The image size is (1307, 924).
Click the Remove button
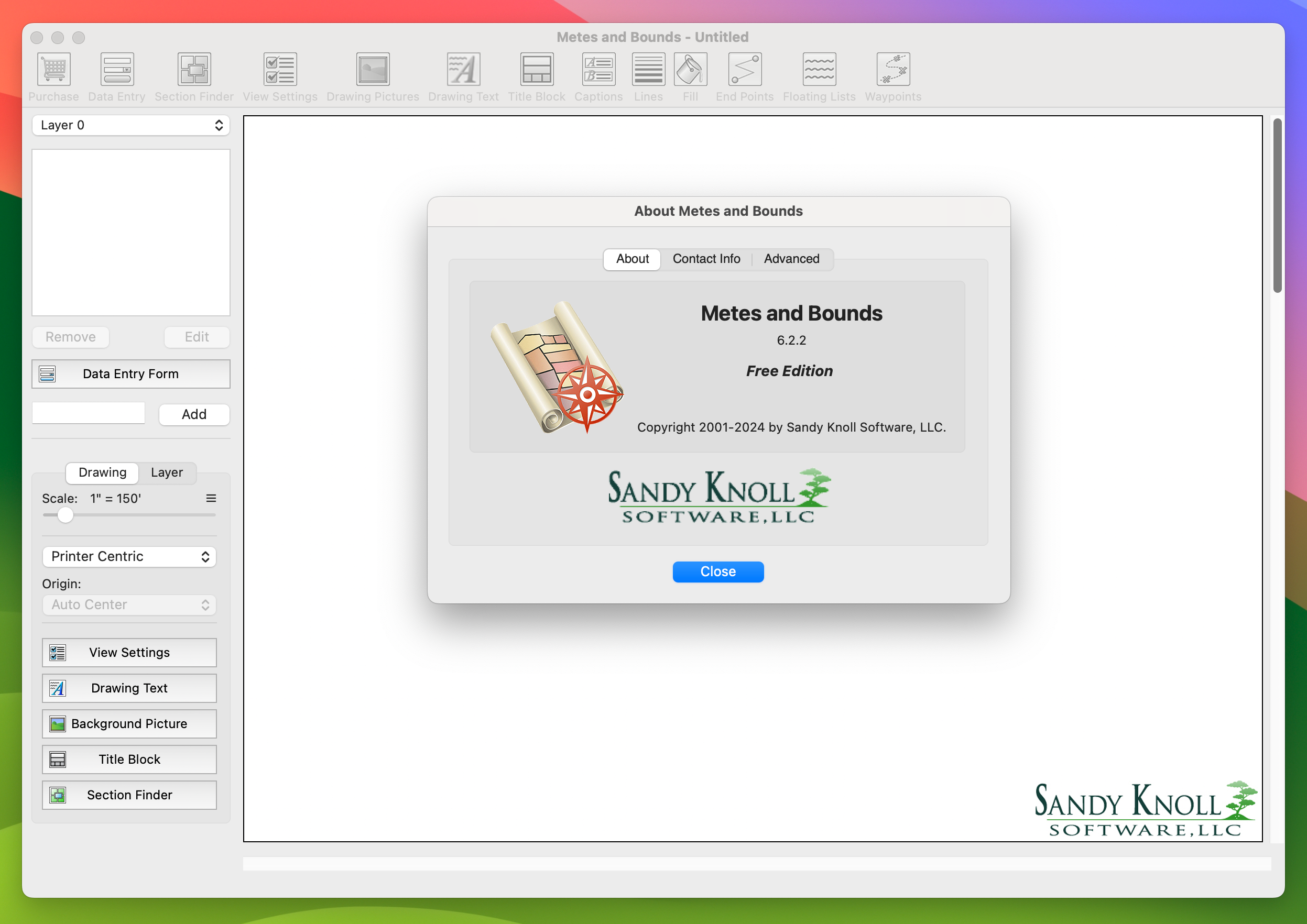click(x=71, y=337)
